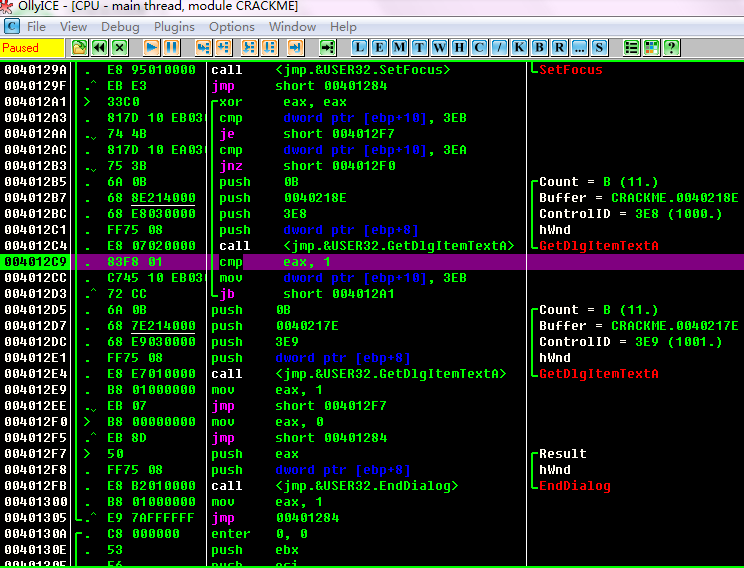Viewport: 744px width, 568px height.
Task: Click the Go To Address arrow icon
Action: [x=327, y=47]
